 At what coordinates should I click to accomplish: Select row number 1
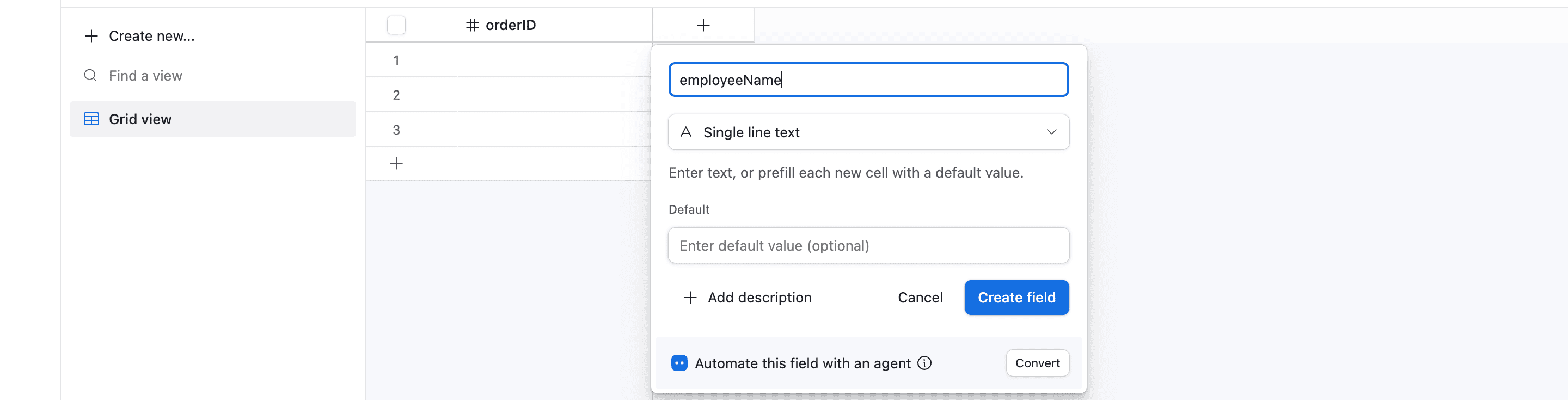[396, 60]
